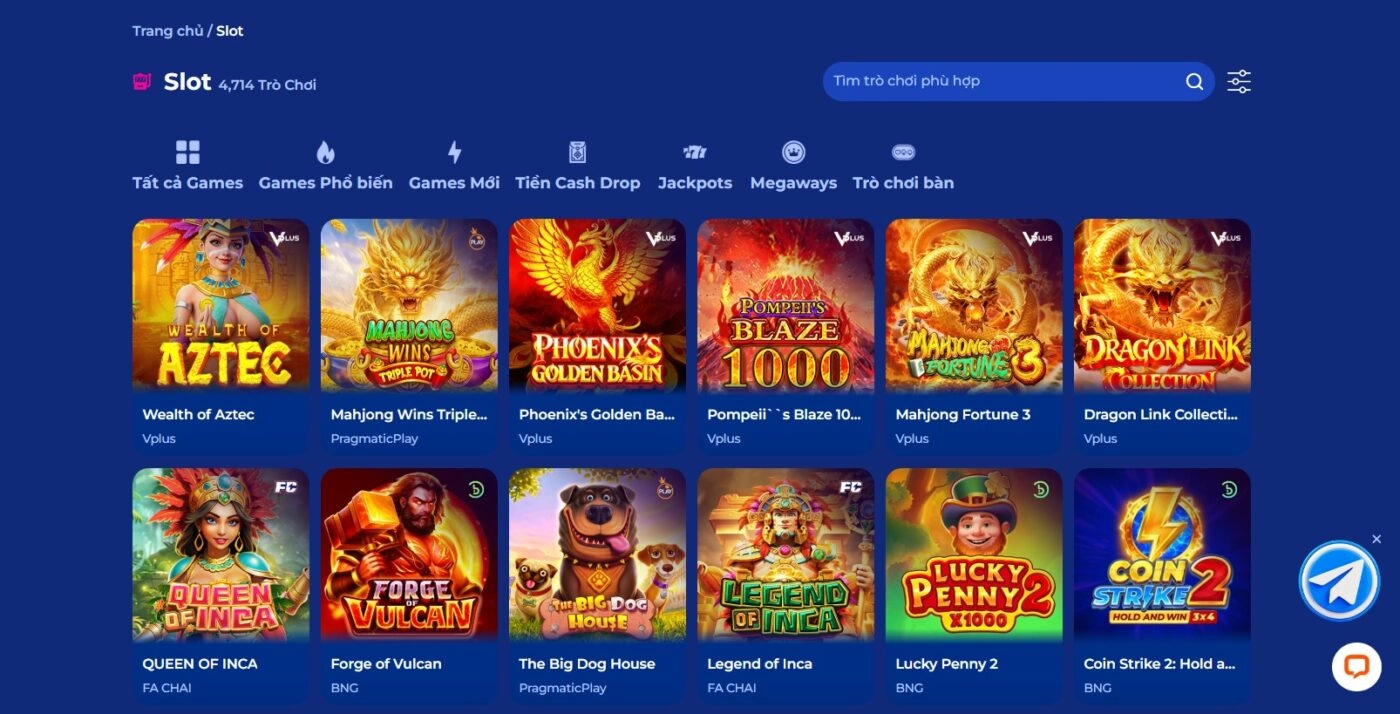Switch to the Megaways tab
1400x714 pixels.
(x=793, y=166)
